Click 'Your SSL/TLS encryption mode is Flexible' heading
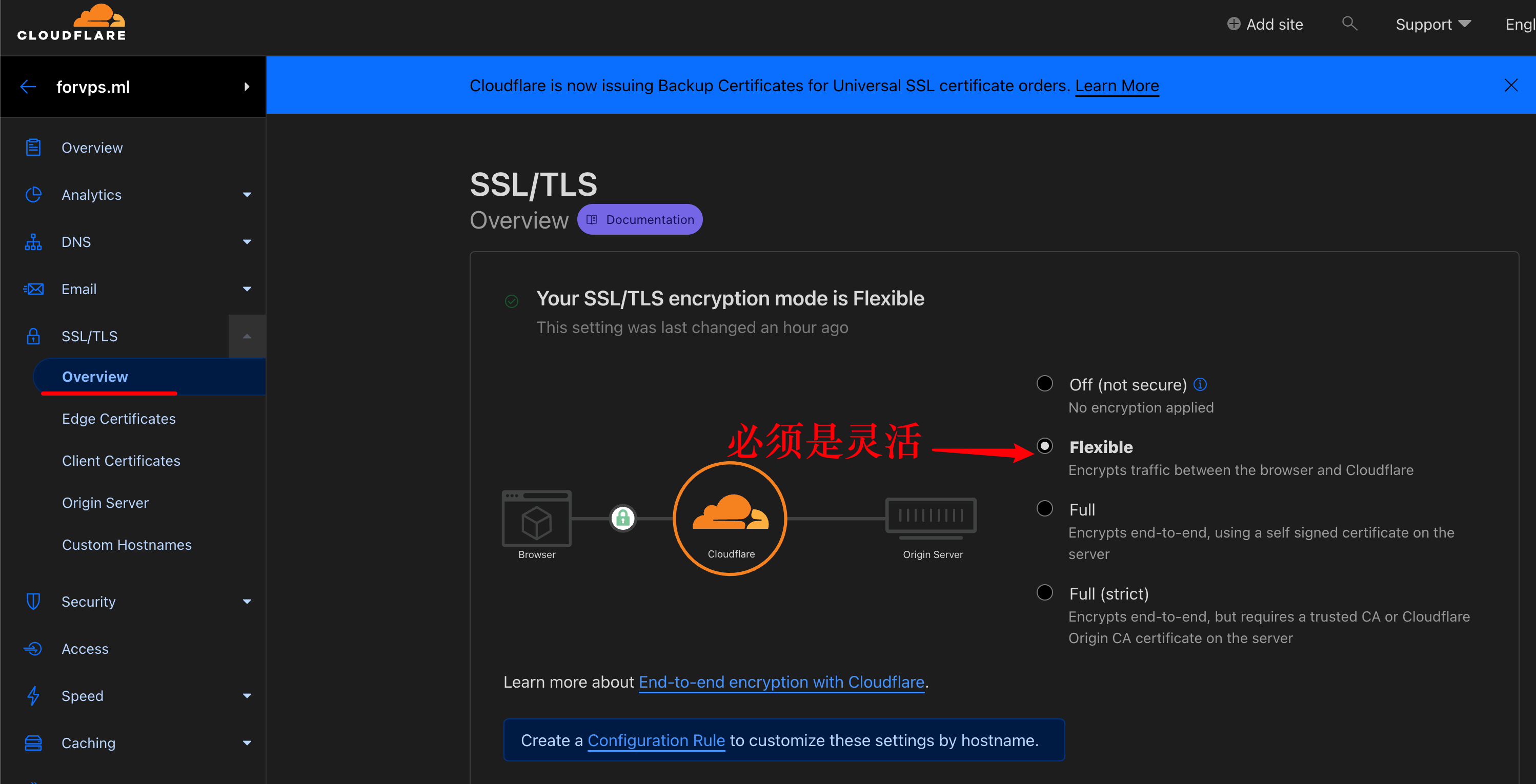1536x784 pixels. 730,298
